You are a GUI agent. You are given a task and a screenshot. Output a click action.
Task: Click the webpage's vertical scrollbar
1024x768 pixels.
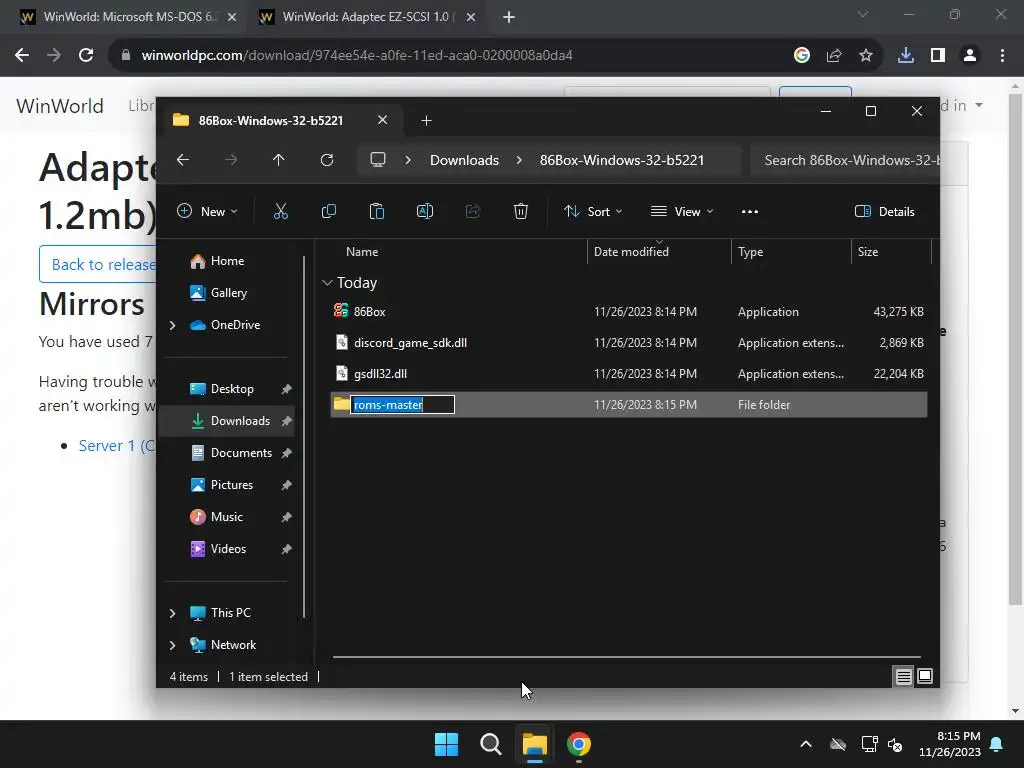click(1015, 350)
